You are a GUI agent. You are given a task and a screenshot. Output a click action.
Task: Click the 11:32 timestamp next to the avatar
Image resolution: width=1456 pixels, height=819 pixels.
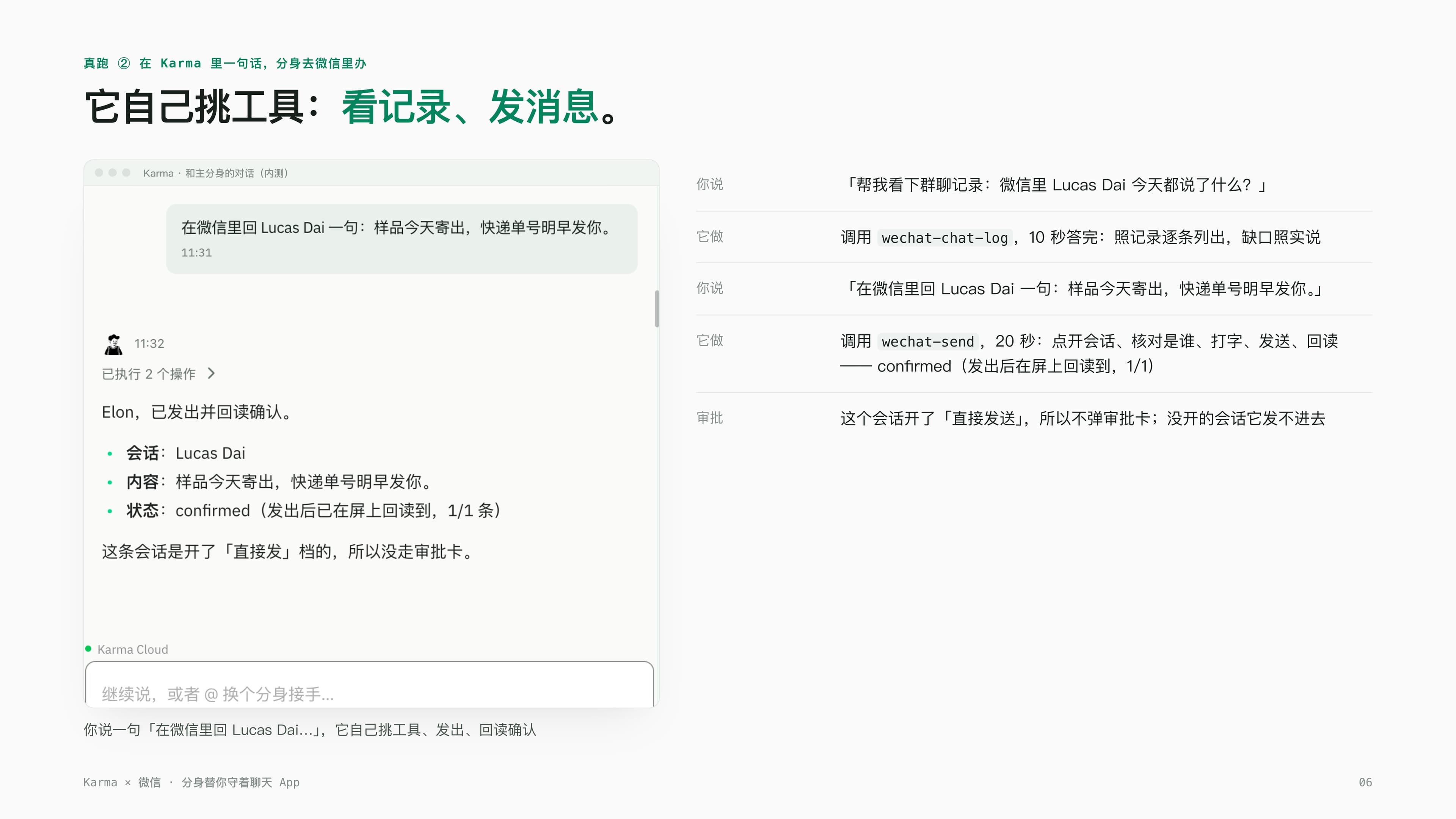click(149, 344)
